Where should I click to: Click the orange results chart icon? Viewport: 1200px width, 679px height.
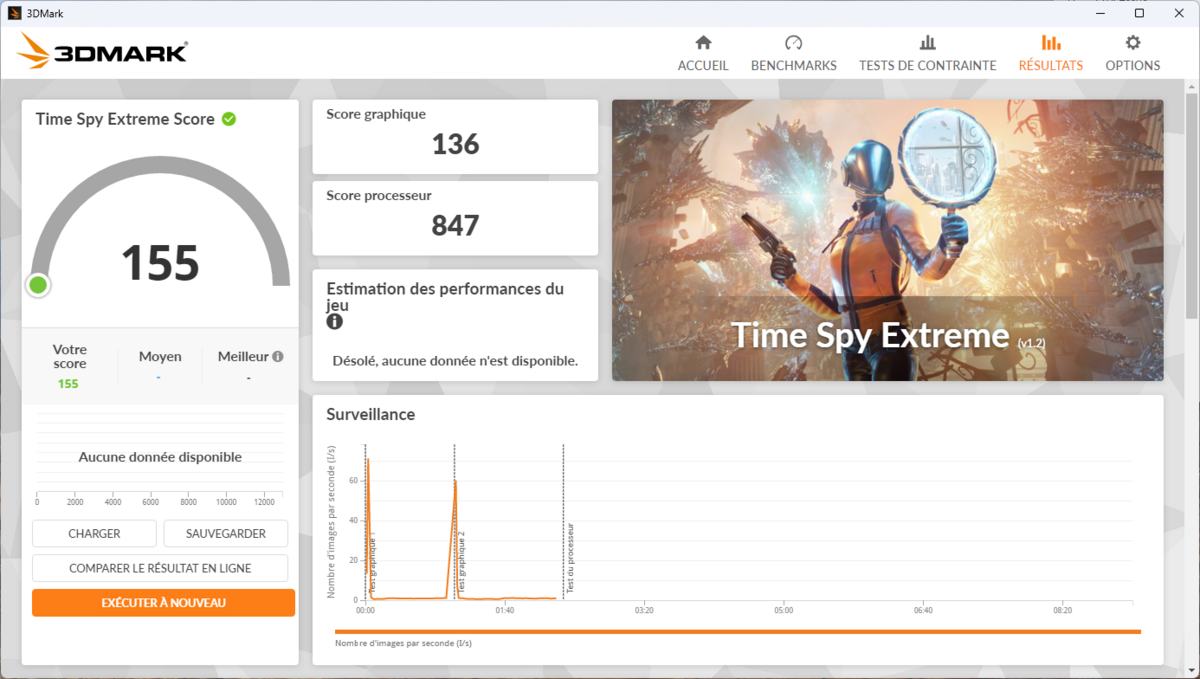tap(1051, 43)
